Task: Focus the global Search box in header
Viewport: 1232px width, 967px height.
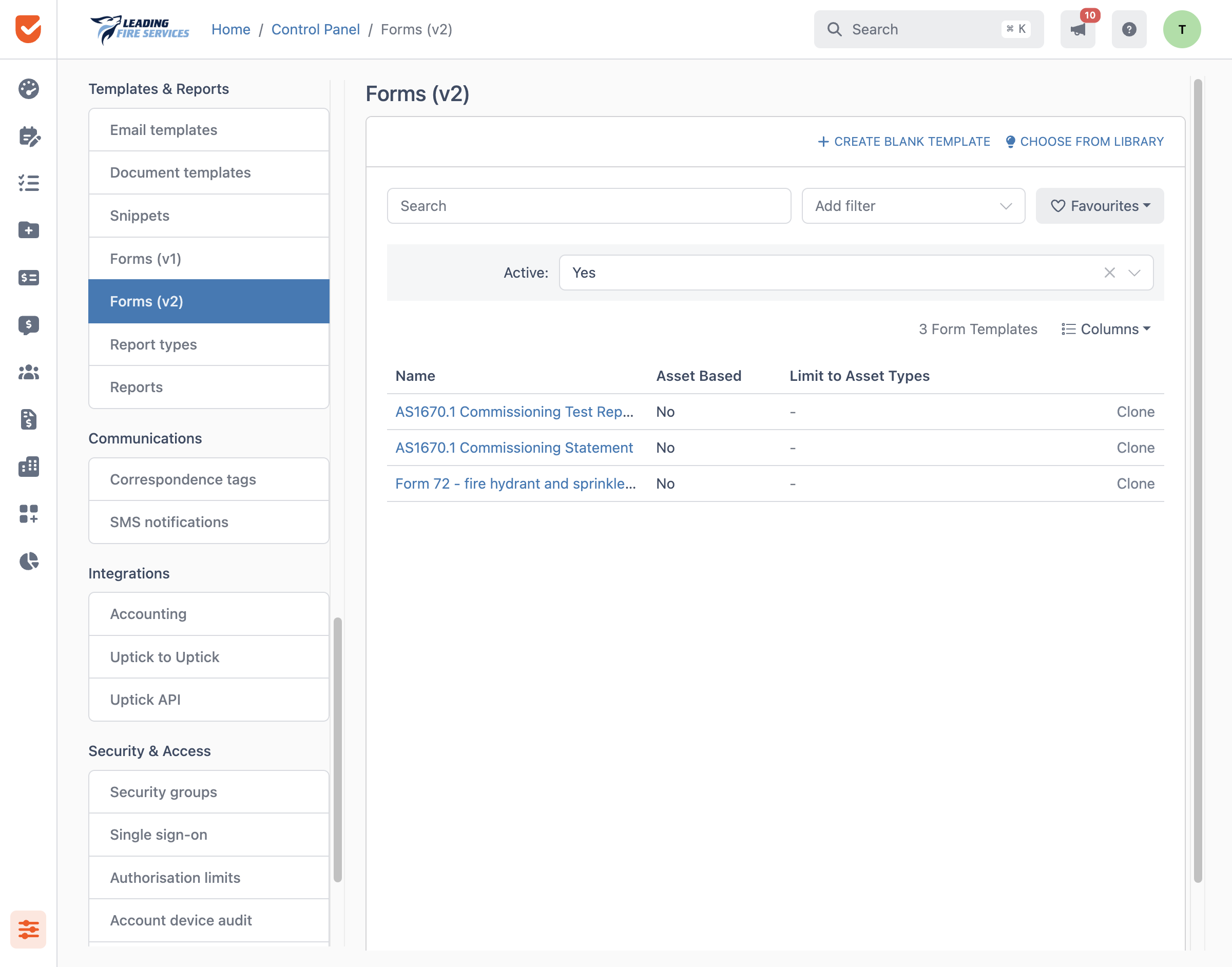Action: (929, 29)
